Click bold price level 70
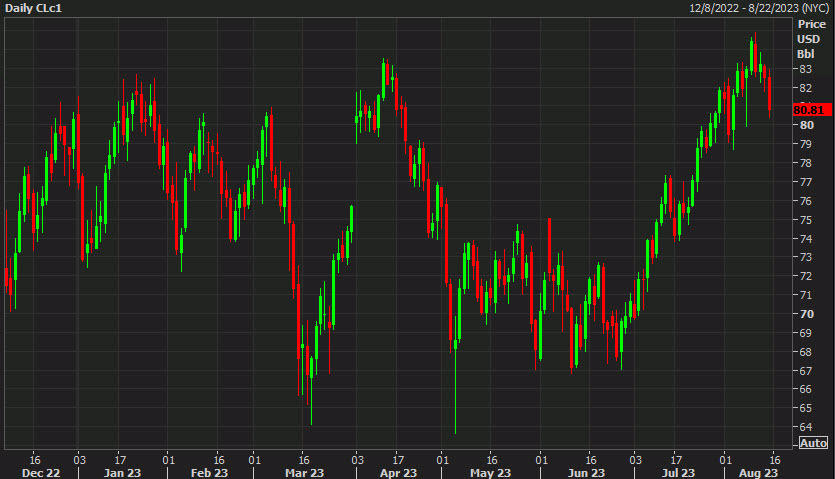Image resolution: width=835 pixels, height=479 pixels. (x=807, y=314)
